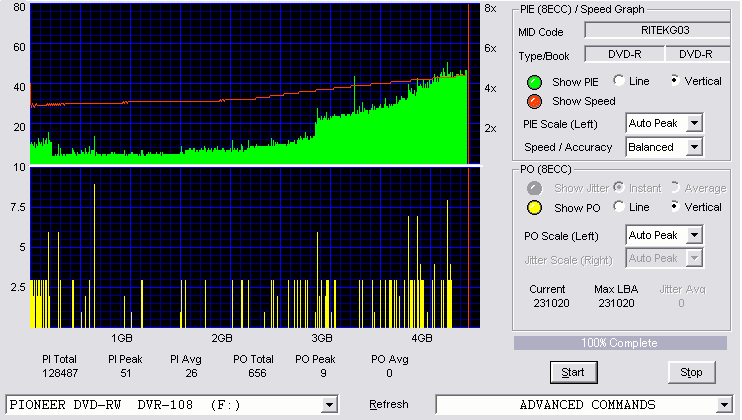Open the ADVANCED COMMANDS dropdown
The image size is (742, 420).
click(x=724, y=405)
